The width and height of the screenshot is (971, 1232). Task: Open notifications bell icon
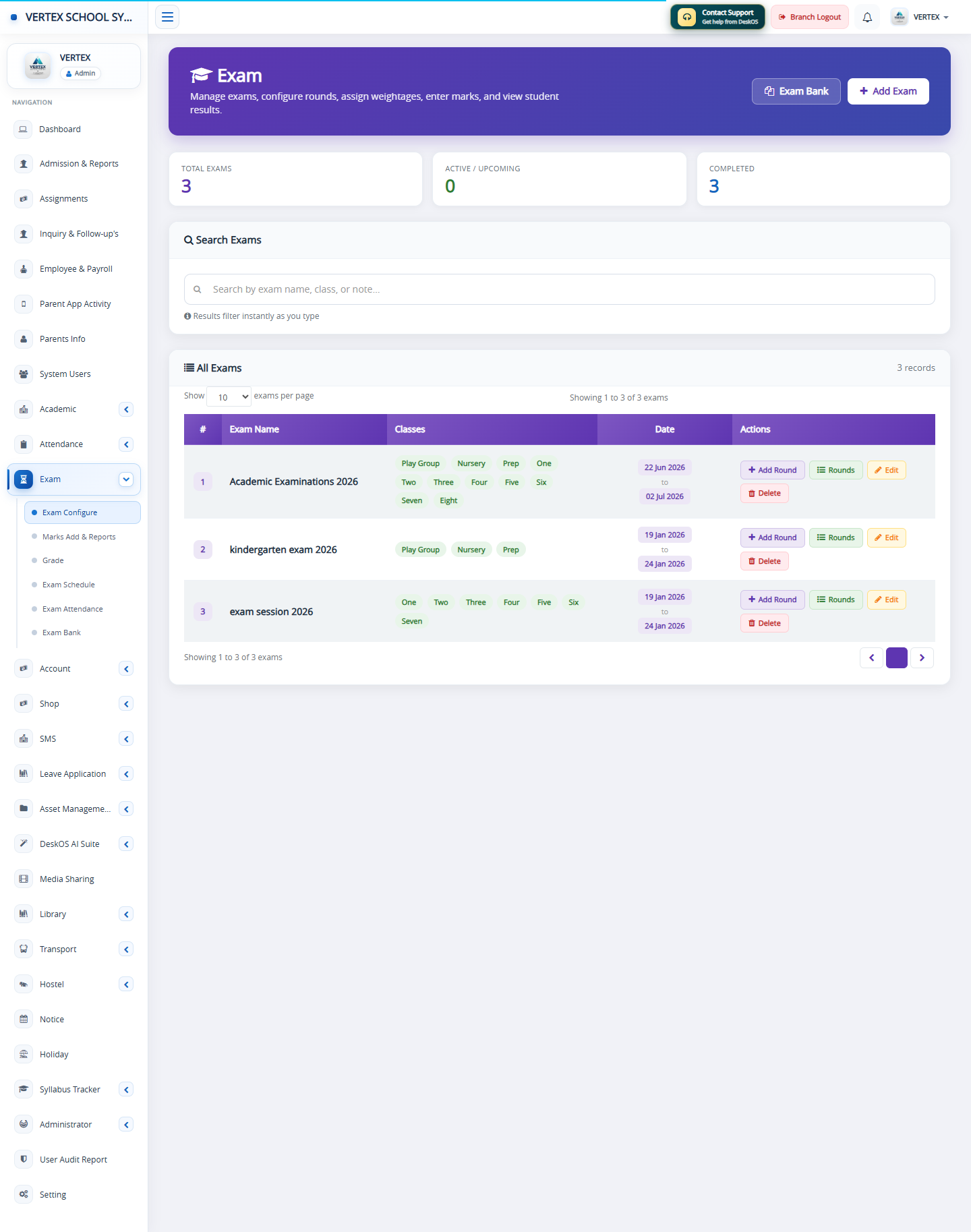tap(867, 17)
